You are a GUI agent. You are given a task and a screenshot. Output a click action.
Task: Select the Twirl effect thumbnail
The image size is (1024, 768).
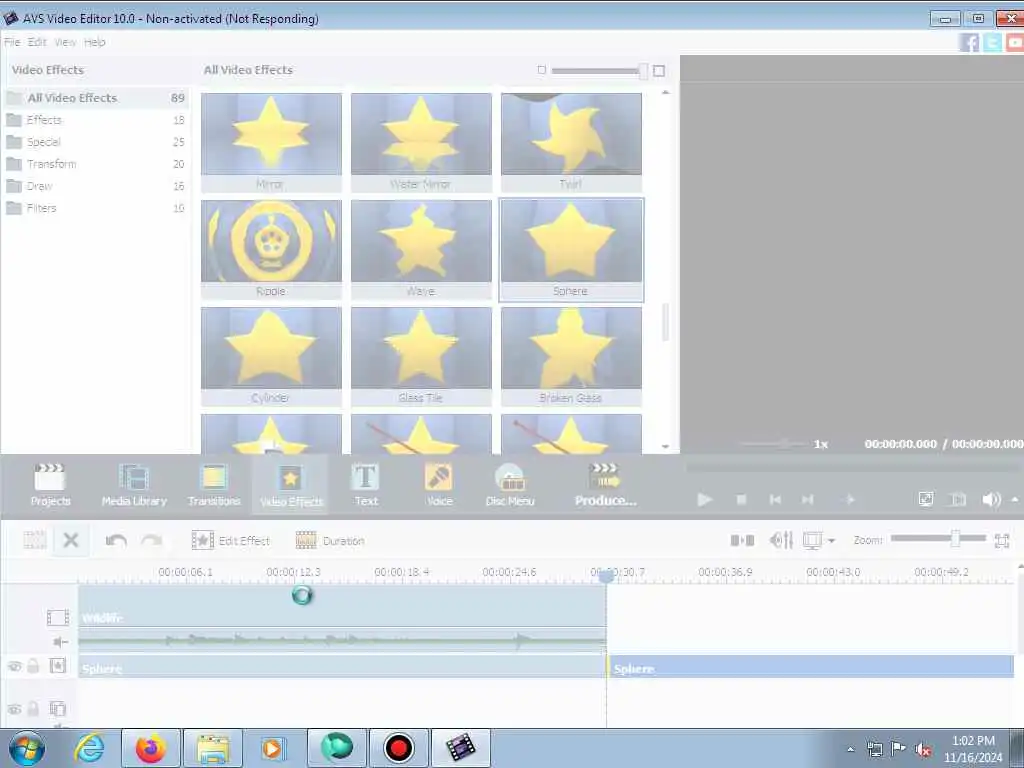(571, 141)
